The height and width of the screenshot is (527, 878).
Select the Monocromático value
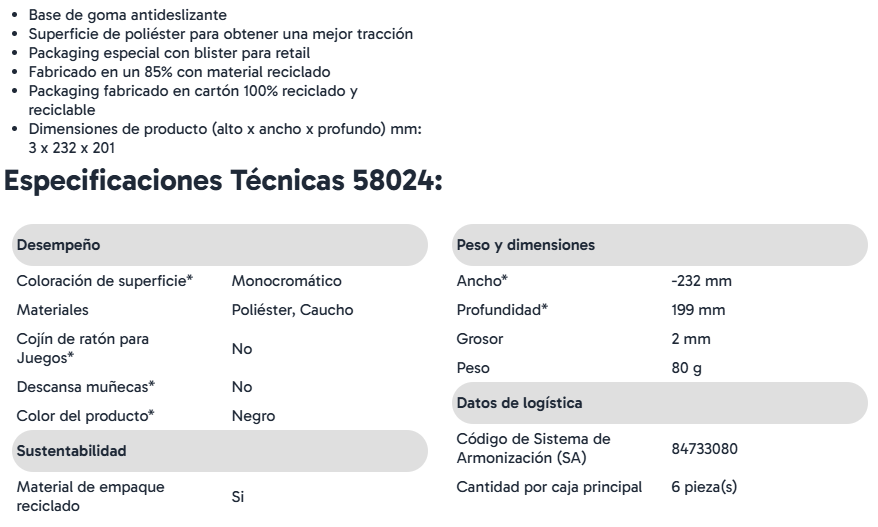pyautogui.click(x=286, y=281)
